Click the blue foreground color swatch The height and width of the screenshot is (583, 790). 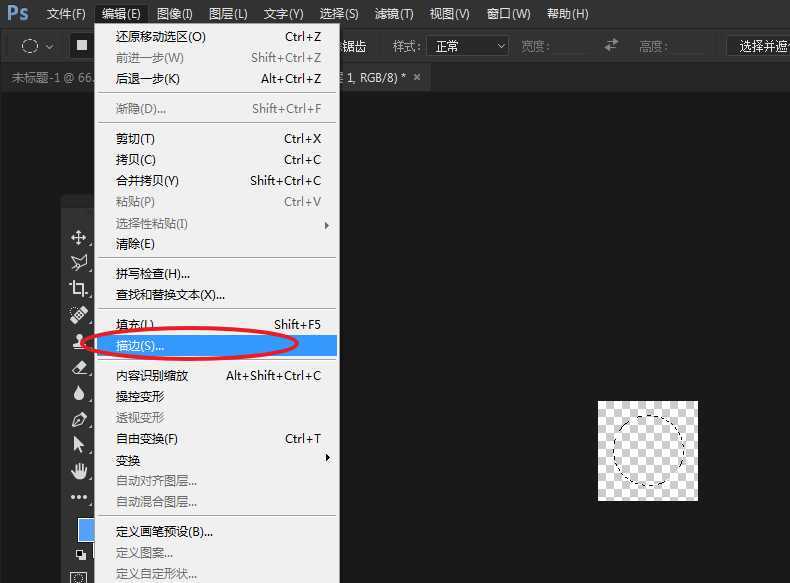[85, 530]
